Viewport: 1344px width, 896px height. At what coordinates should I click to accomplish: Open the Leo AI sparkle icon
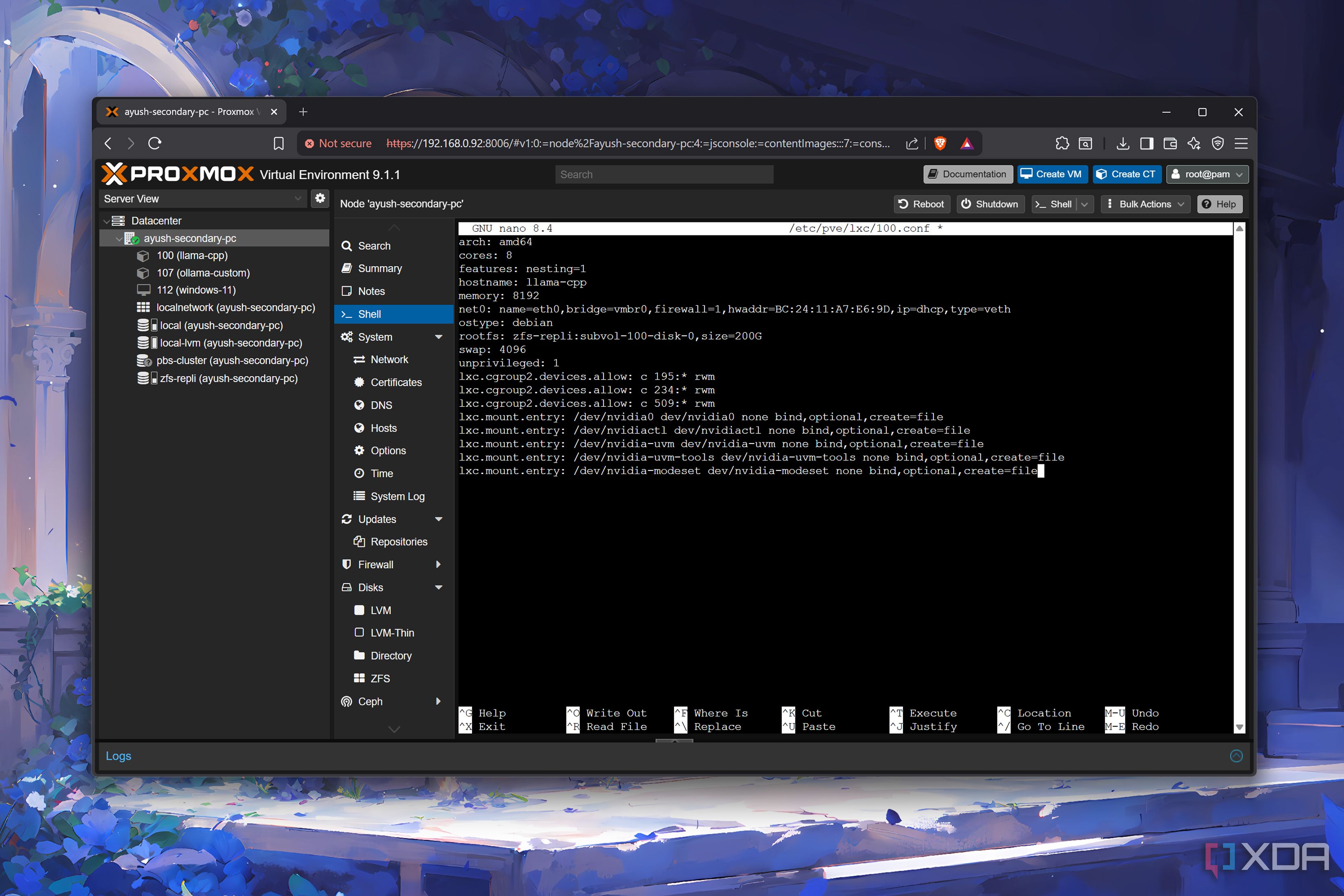pos(1194,143)
